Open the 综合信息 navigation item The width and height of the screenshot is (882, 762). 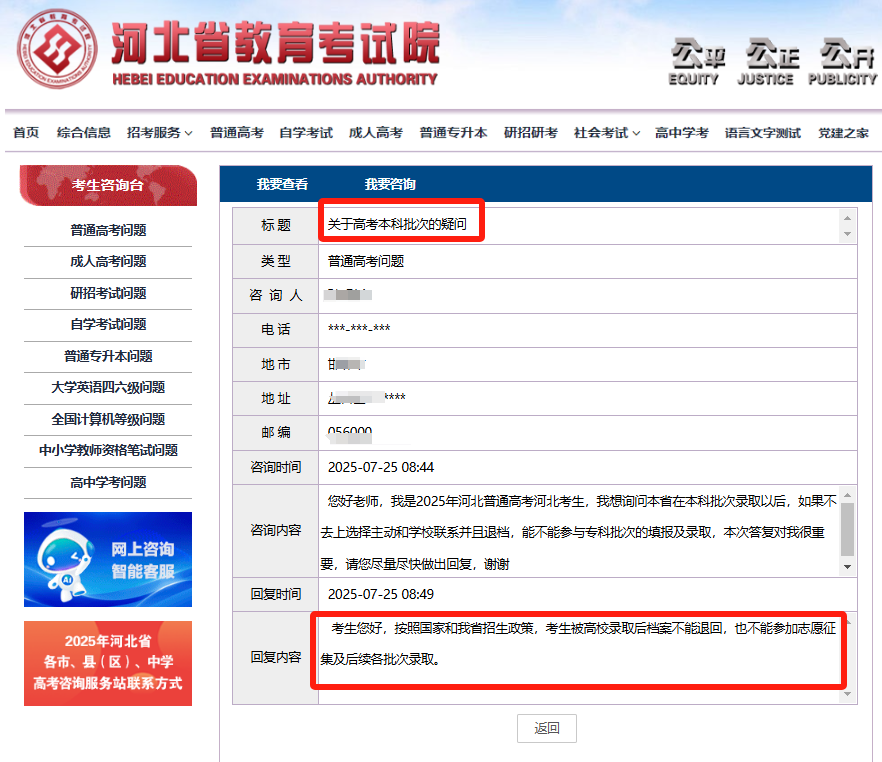point(84,133)
